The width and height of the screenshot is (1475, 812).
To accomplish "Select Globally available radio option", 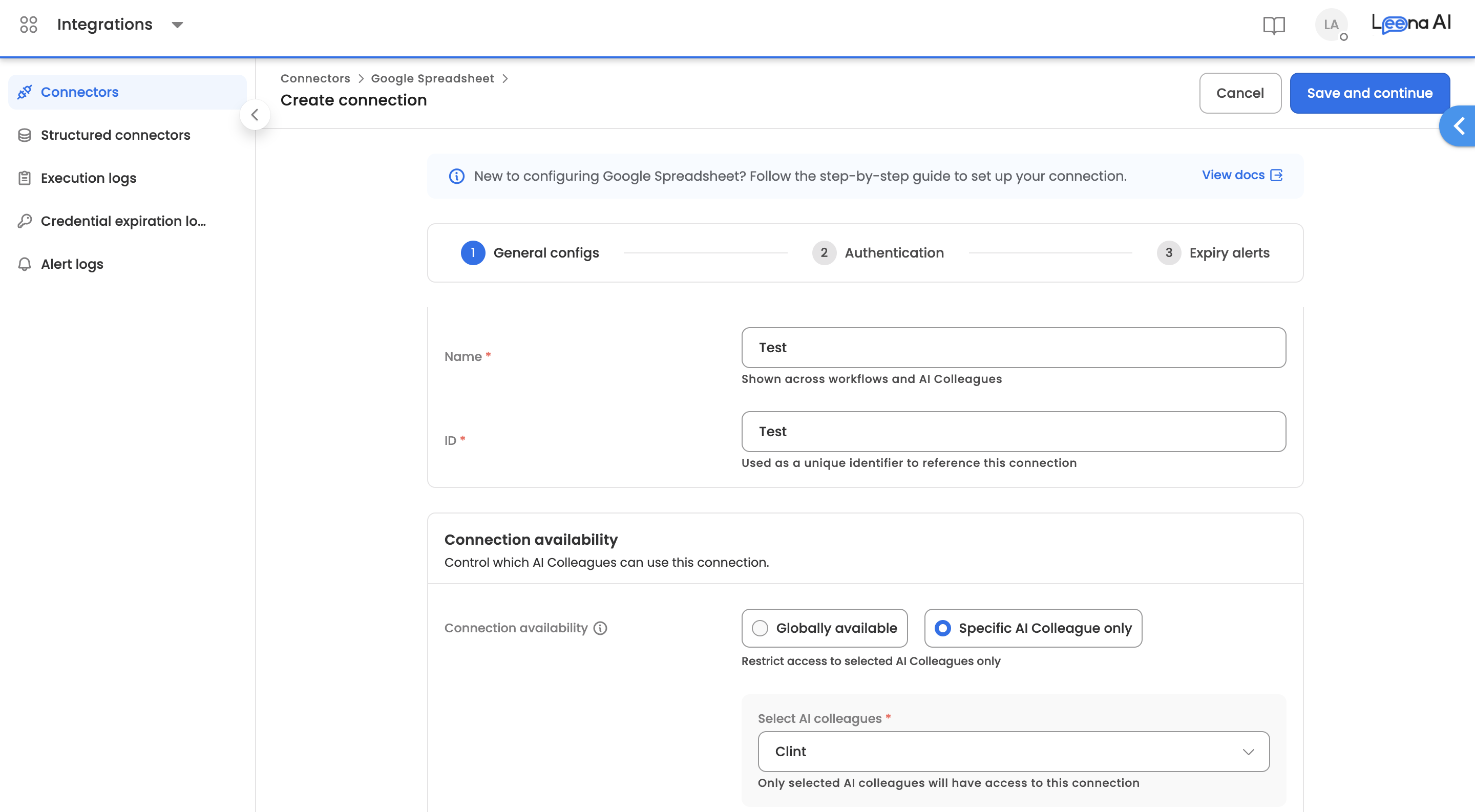I will 824,628.
